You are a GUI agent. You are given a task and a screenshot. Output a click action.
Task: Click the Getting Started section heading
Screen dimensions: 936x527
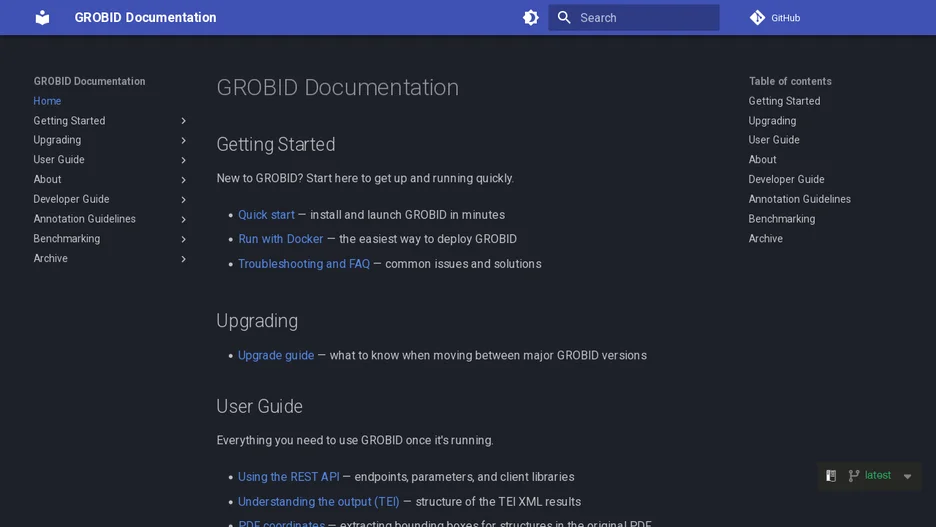tap(276, 144)
